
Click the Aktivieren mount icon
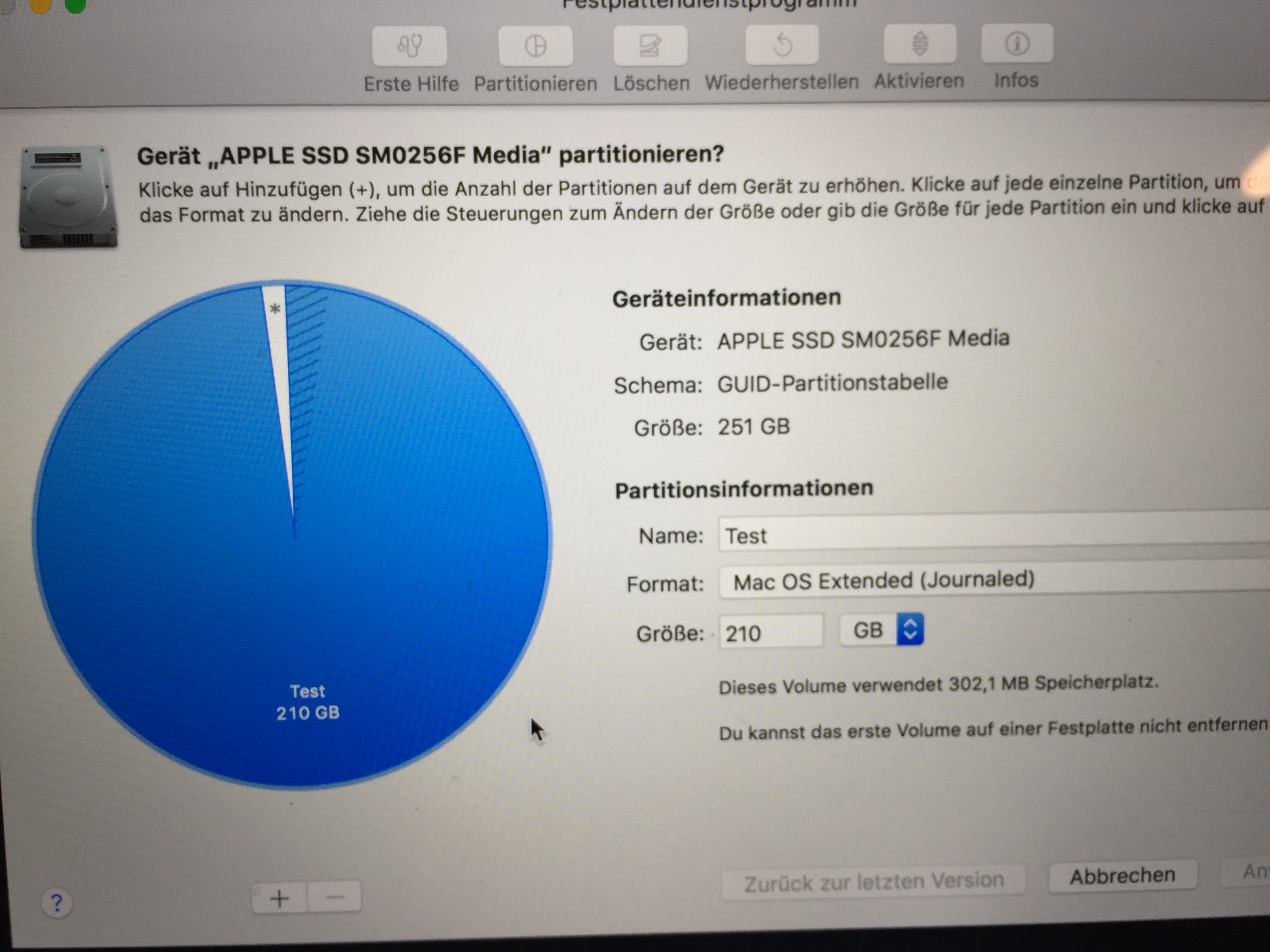[x=920, y=44]
